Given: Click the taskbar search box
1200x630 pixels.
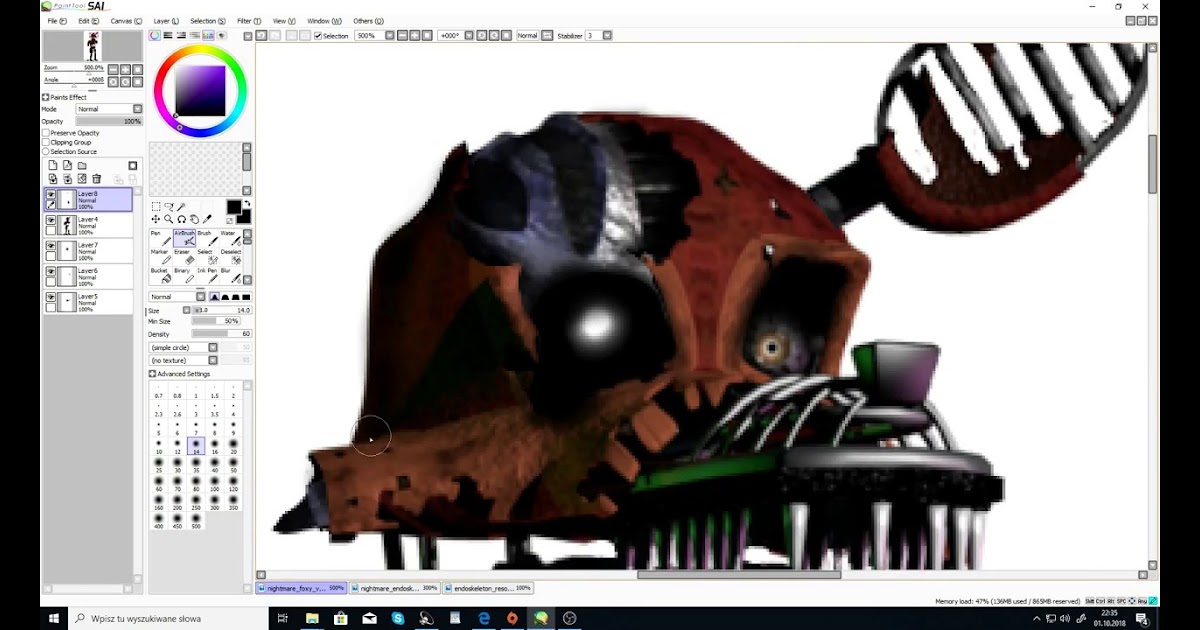Looking at the screenshot, I should (x=169, y=618).
